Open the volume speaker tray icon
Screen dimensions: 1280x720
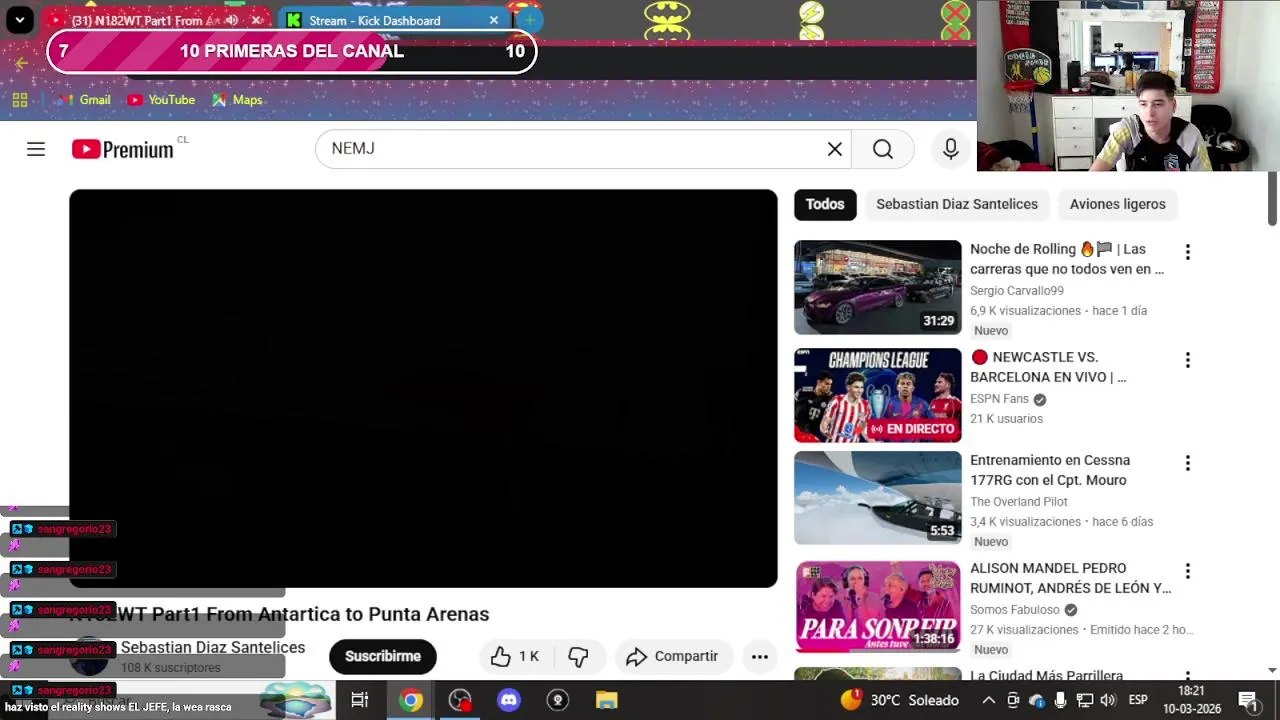tap(1109, 700)
